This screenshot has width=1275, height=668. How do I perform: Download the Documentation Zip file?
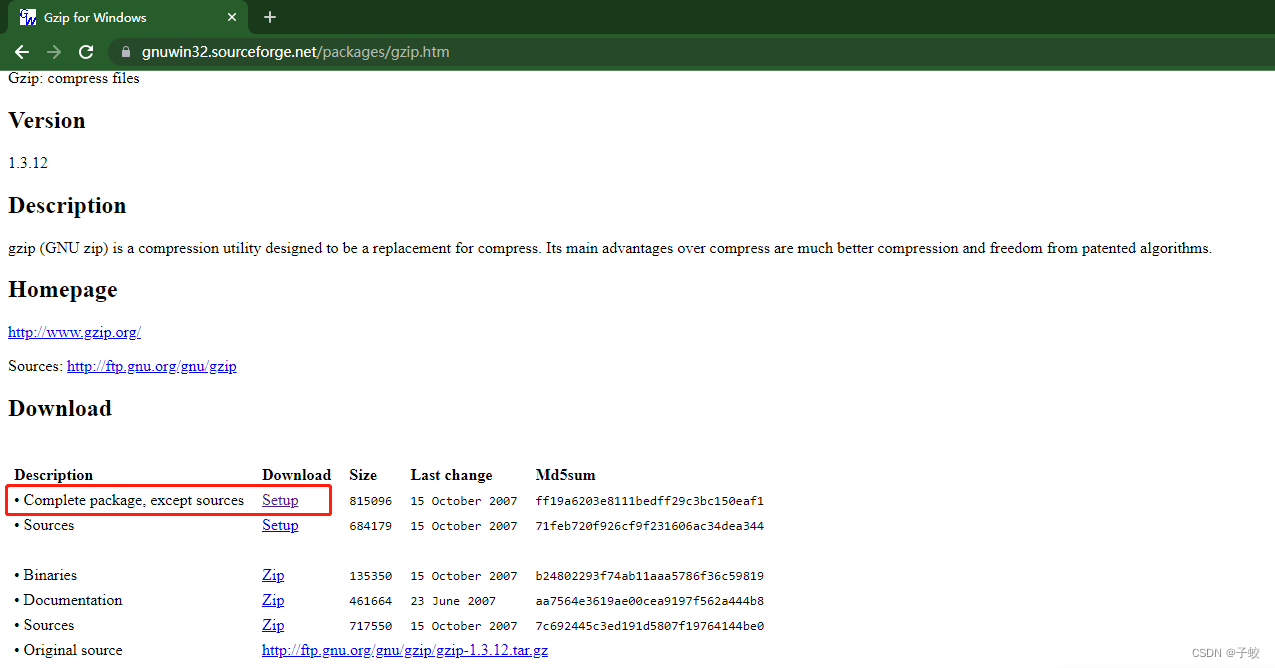coord(273,600)
